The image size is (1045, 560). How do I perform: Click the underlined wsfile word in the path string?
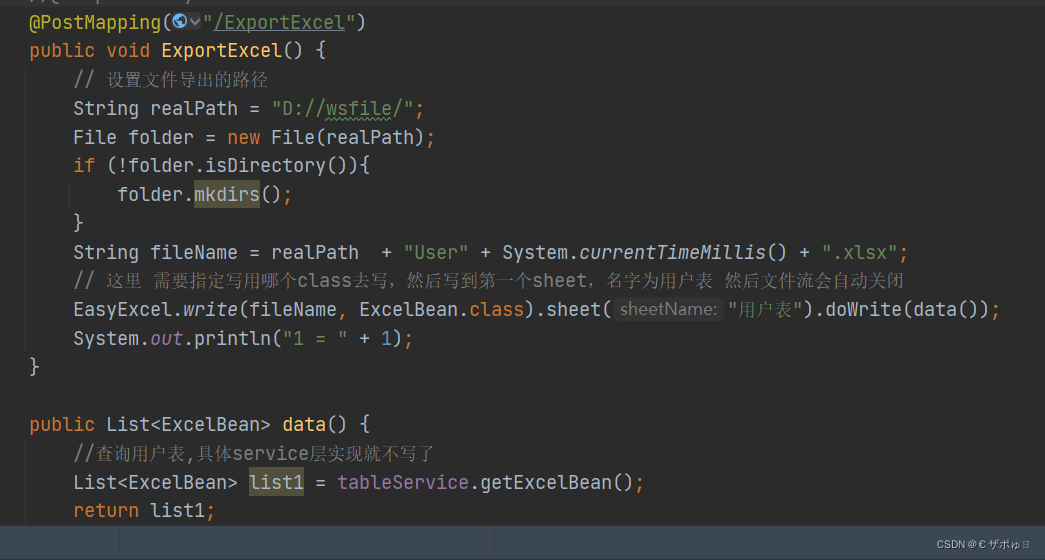click(x=359, y=109)
